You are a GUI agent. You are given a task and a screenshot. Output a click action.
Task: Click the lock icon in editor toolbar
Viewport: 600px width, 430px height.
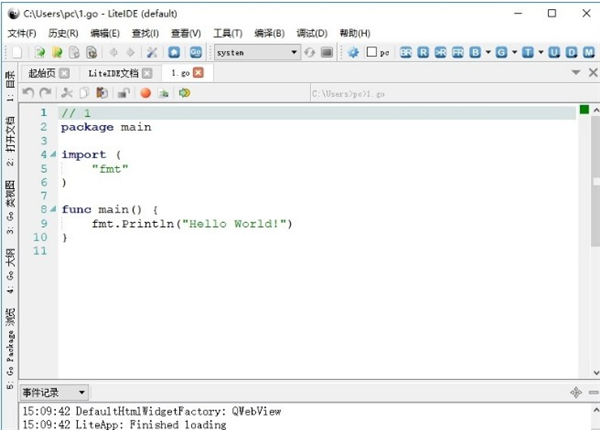(123, 93)
